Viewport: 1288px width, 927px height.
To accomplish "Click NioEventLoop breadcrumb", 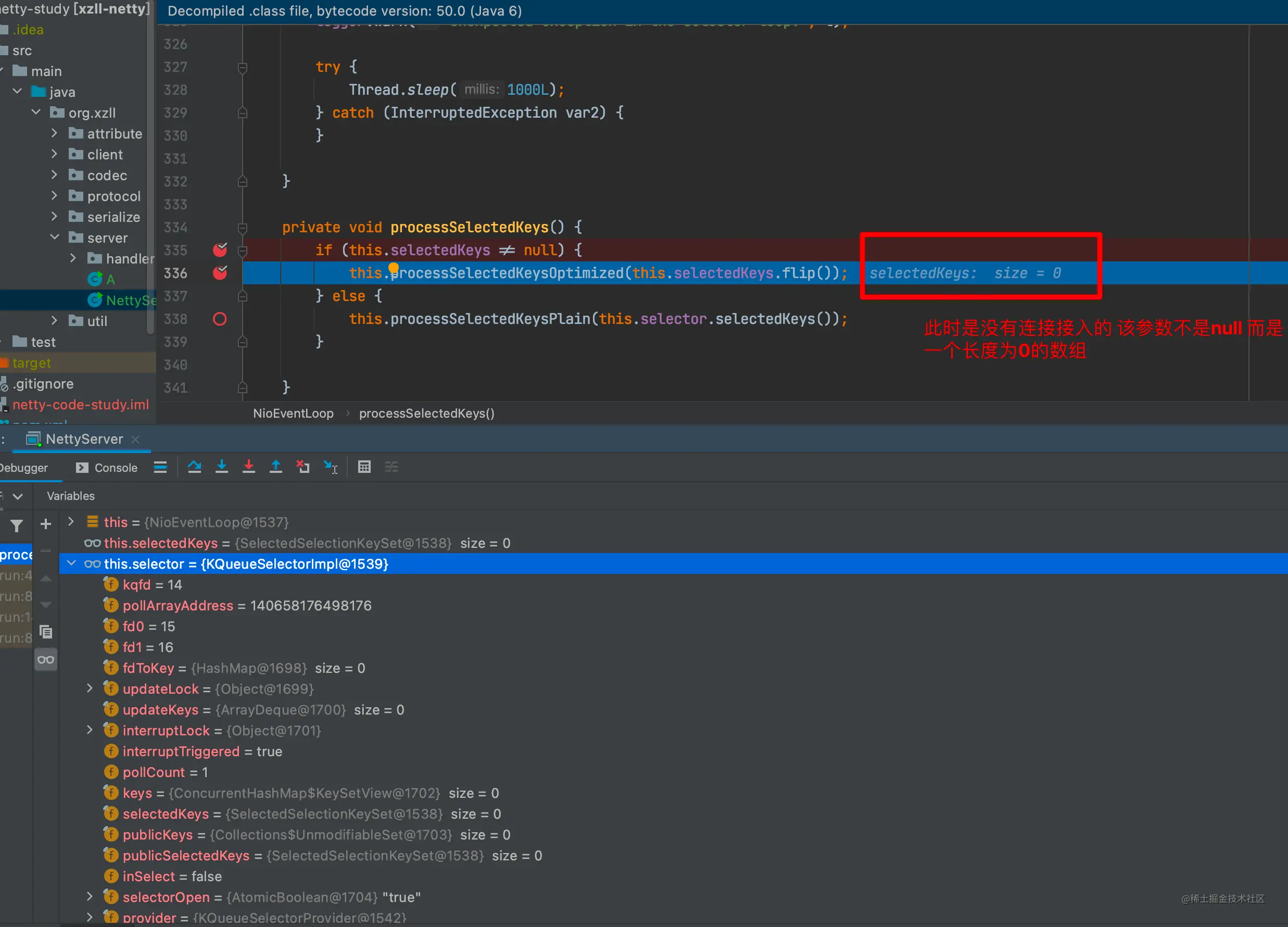I will tap(293, 413).
